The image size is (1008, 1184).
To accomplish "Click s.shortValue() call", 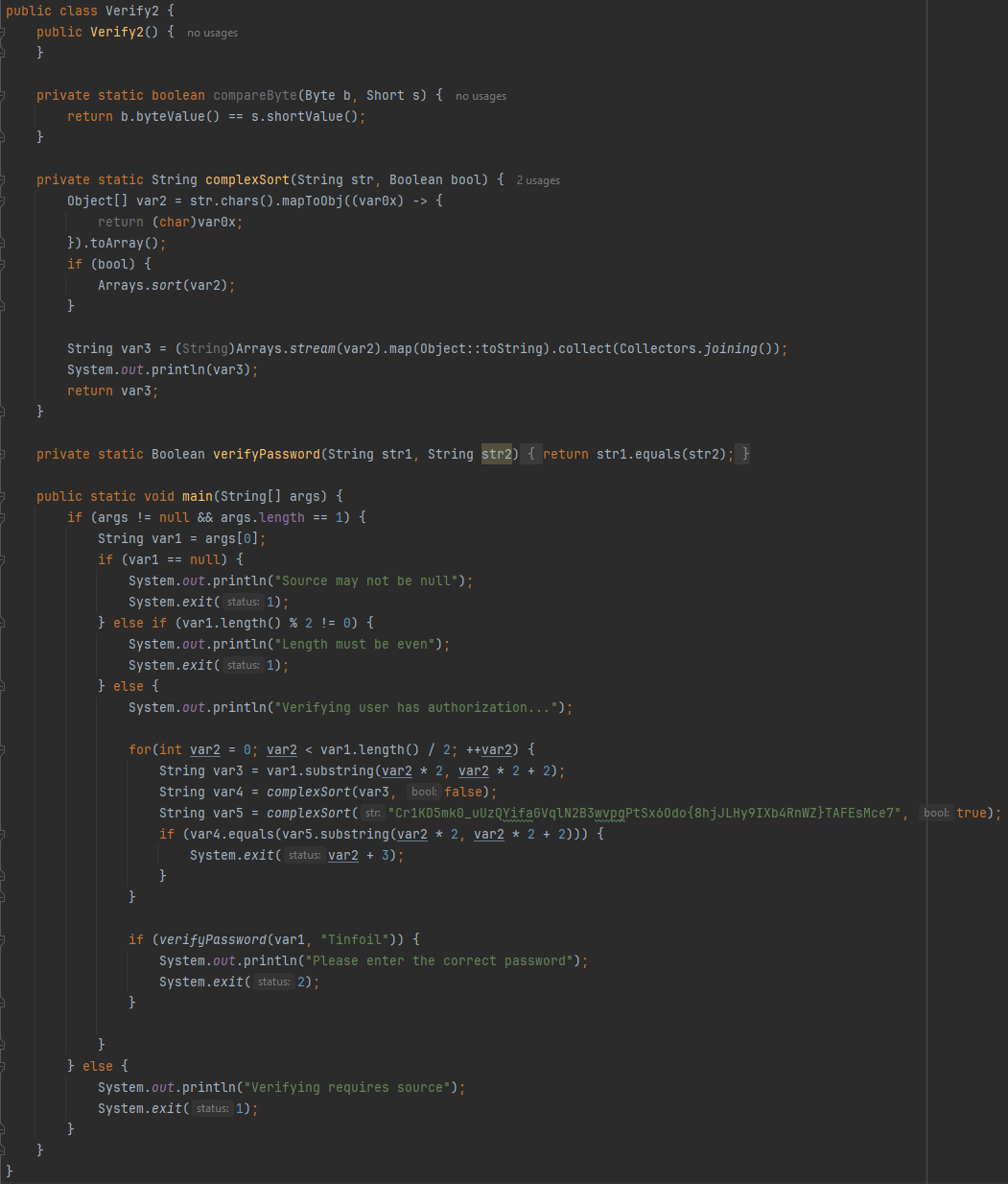I will 305,116.
